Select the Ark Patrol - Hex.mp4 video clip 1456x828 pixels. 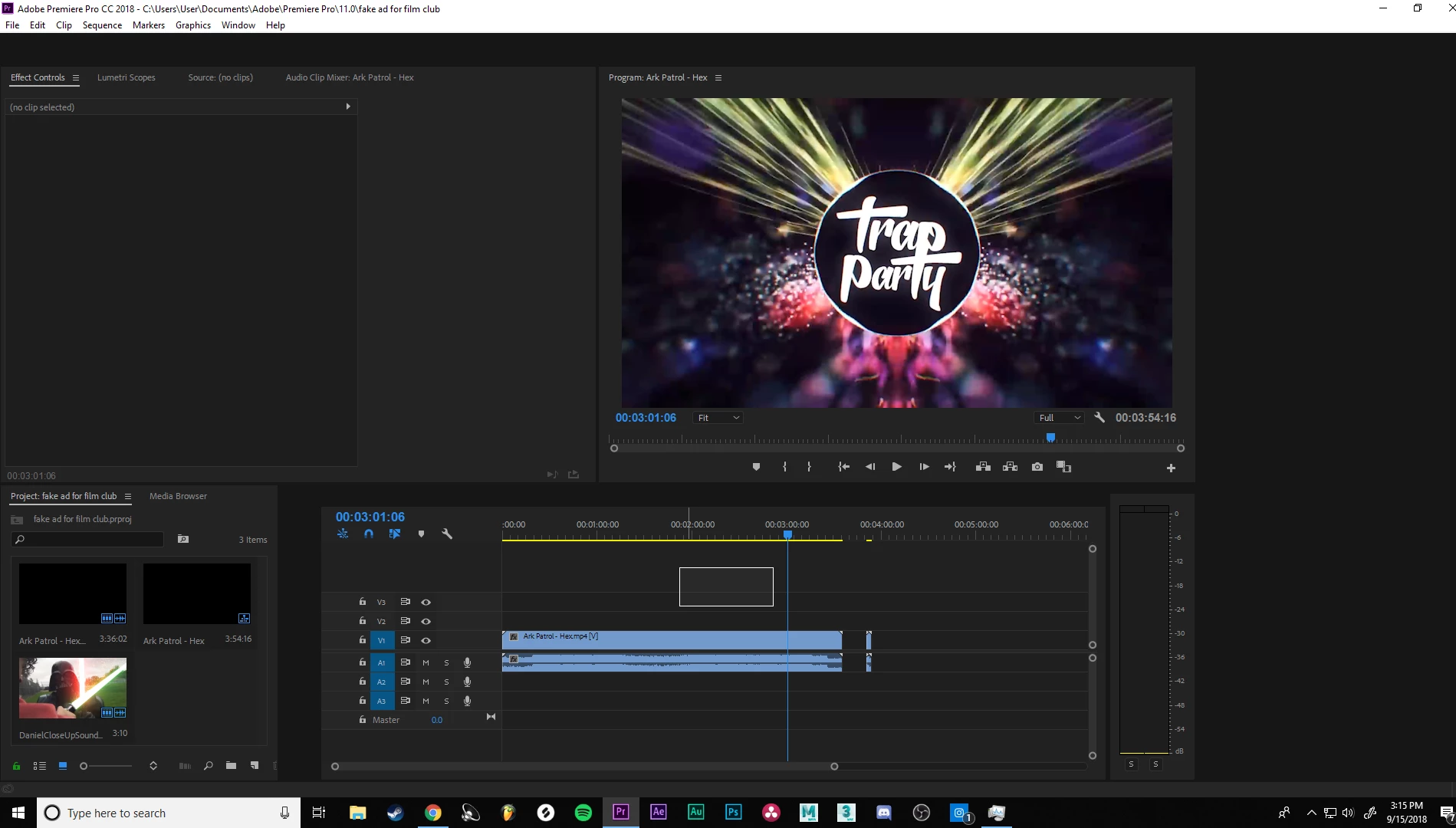click(672, 639)
